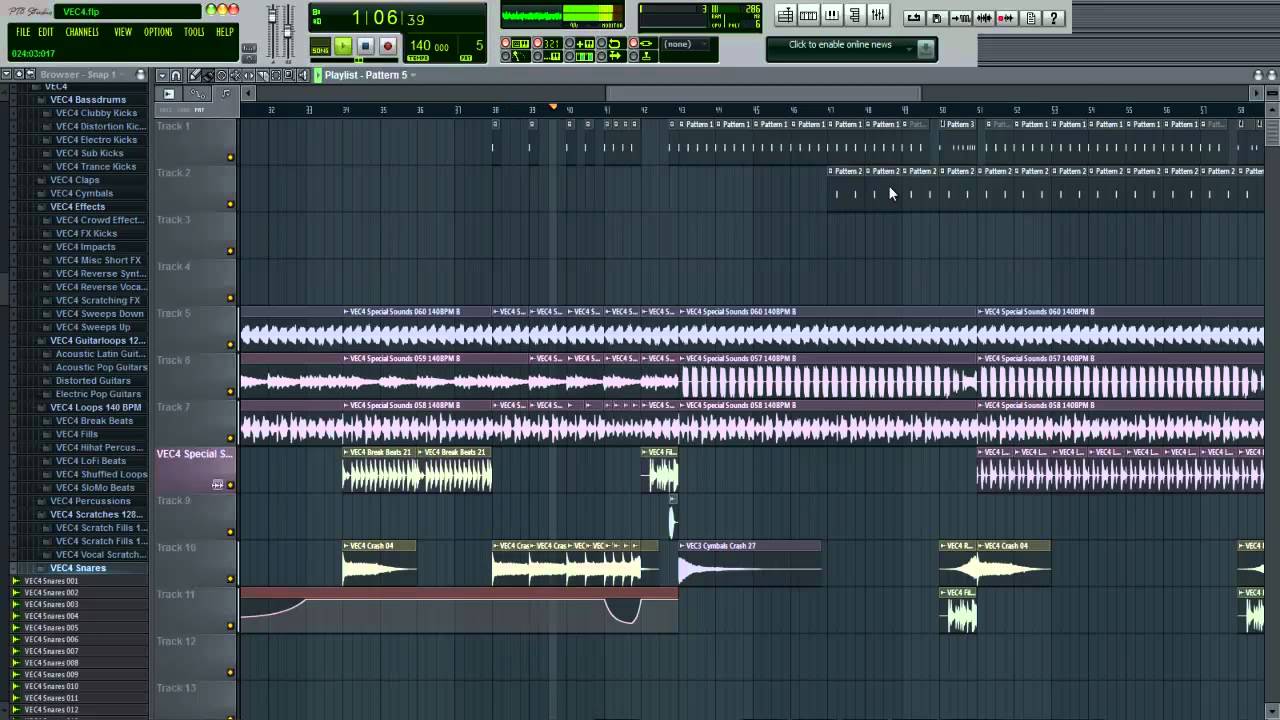
Task: Toggle mute light on Track 2
Action: pos(230,204)
